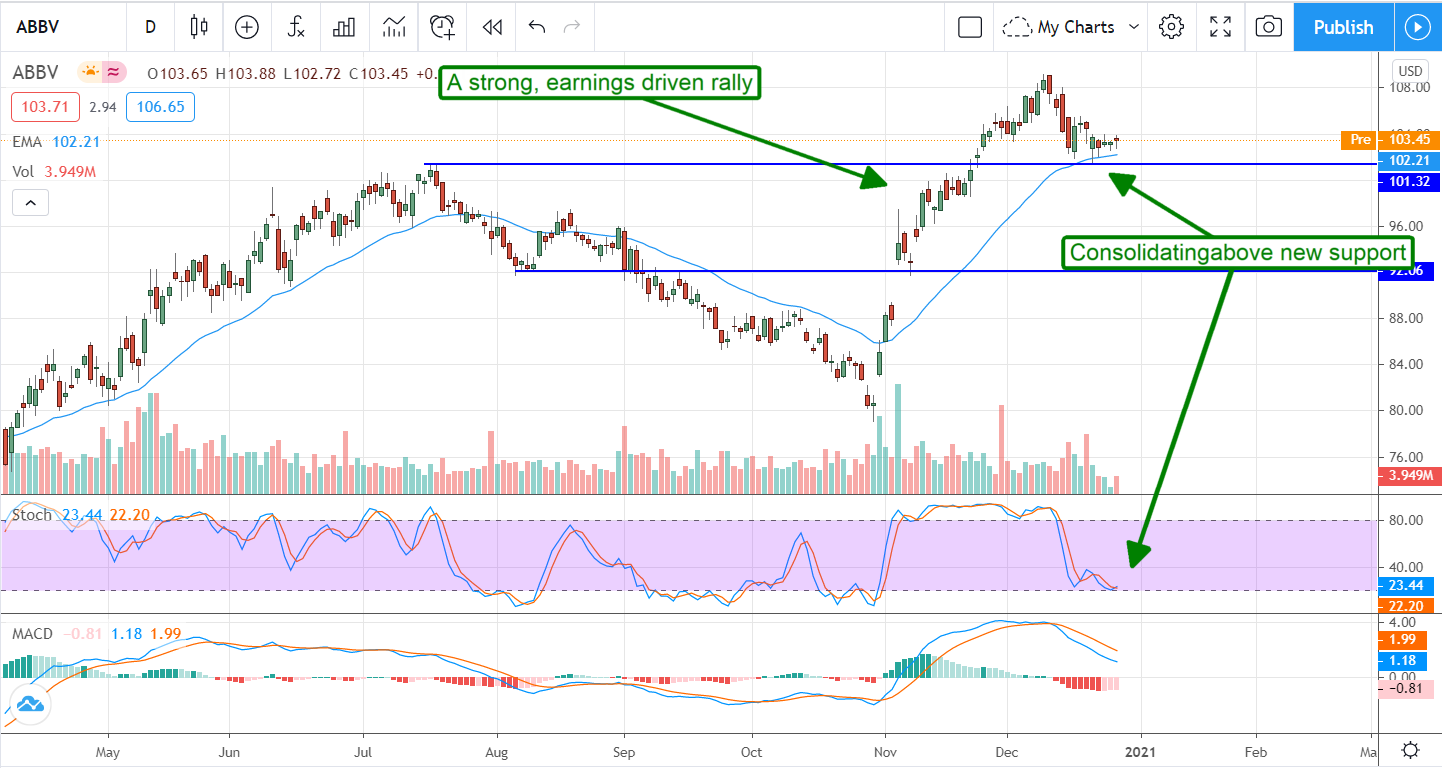The width and height of the screenshot is (1442, 768).
Task: Open chart settings via the top gear icon
Action: pyautogui.click(x=1172, y=27)
